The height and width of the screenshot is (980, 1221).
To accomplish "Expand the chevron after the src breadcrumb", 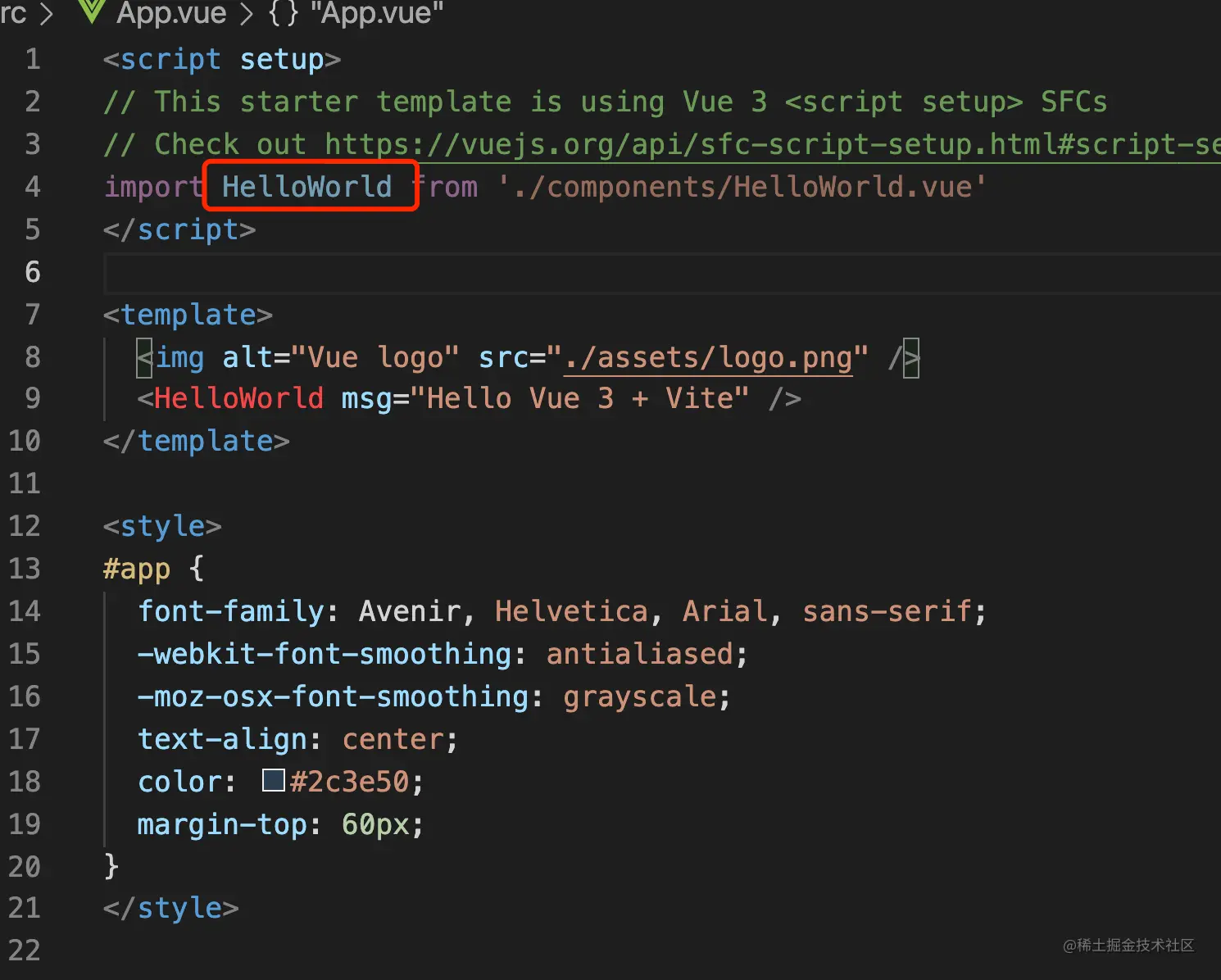I will click(46, 13).
